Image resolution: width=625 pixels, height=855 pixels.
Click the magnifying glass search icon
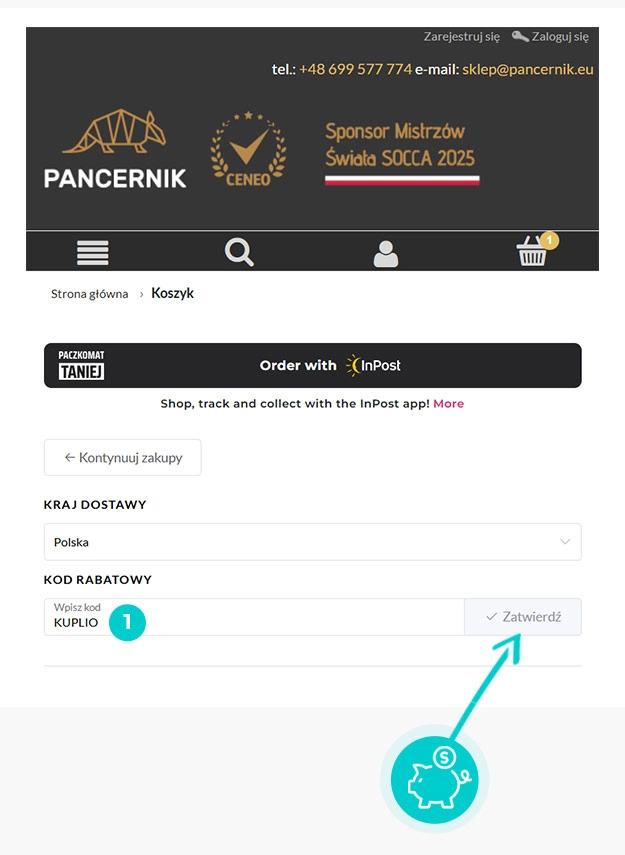coord(239,252)
